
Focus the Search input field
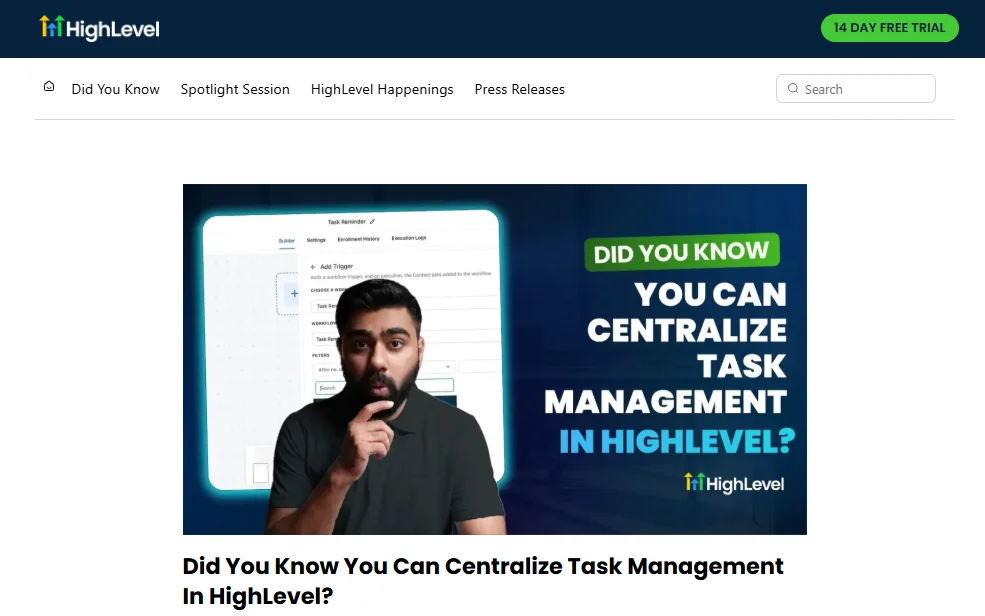(x=856, y=89)
